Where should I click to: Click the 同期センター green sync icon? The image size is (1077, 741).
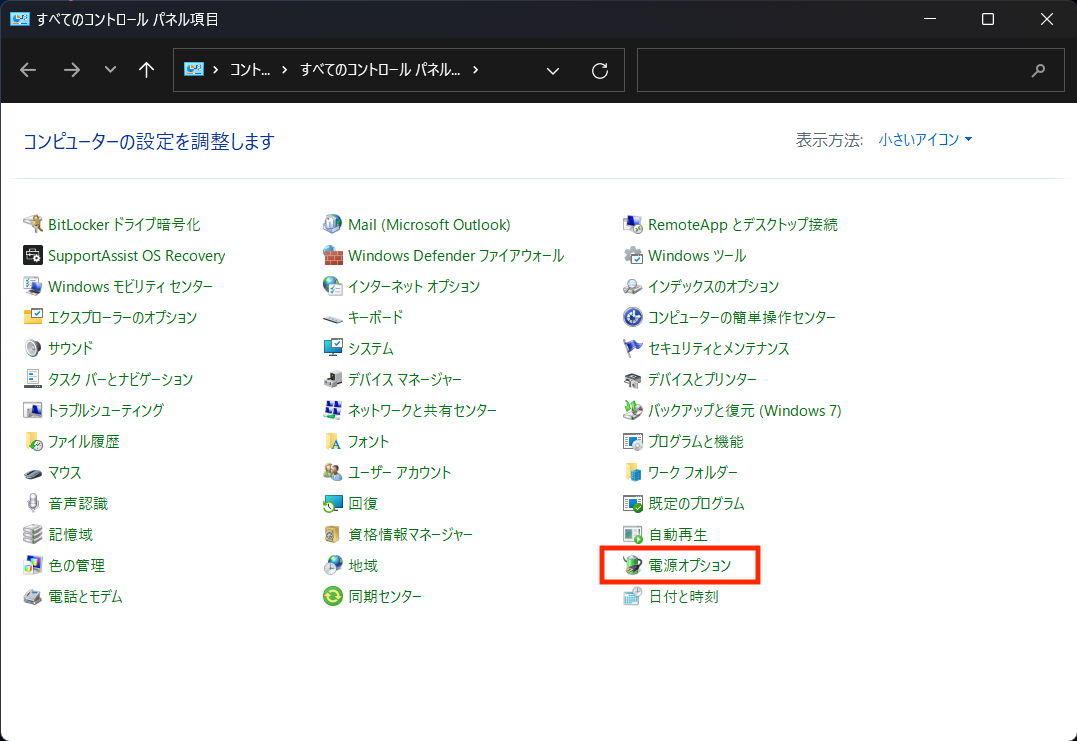pyautogui.click(x=333, y=597)
